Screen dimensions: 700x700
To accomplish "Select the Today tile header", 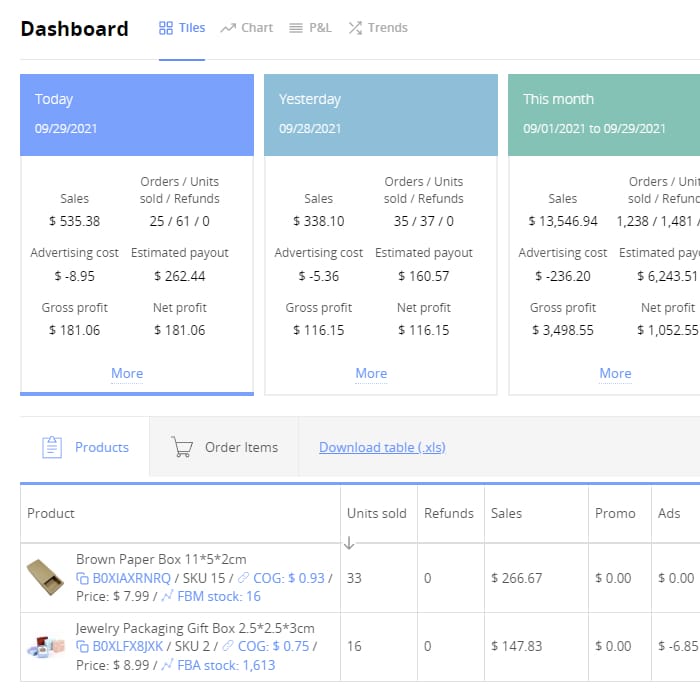I will (x=137, y=115).
